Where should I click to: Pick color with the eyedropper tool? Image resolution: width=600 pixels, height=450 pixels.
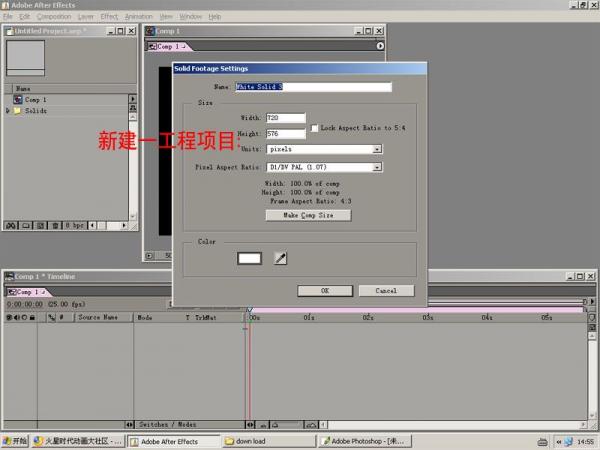tap(280, 258)
